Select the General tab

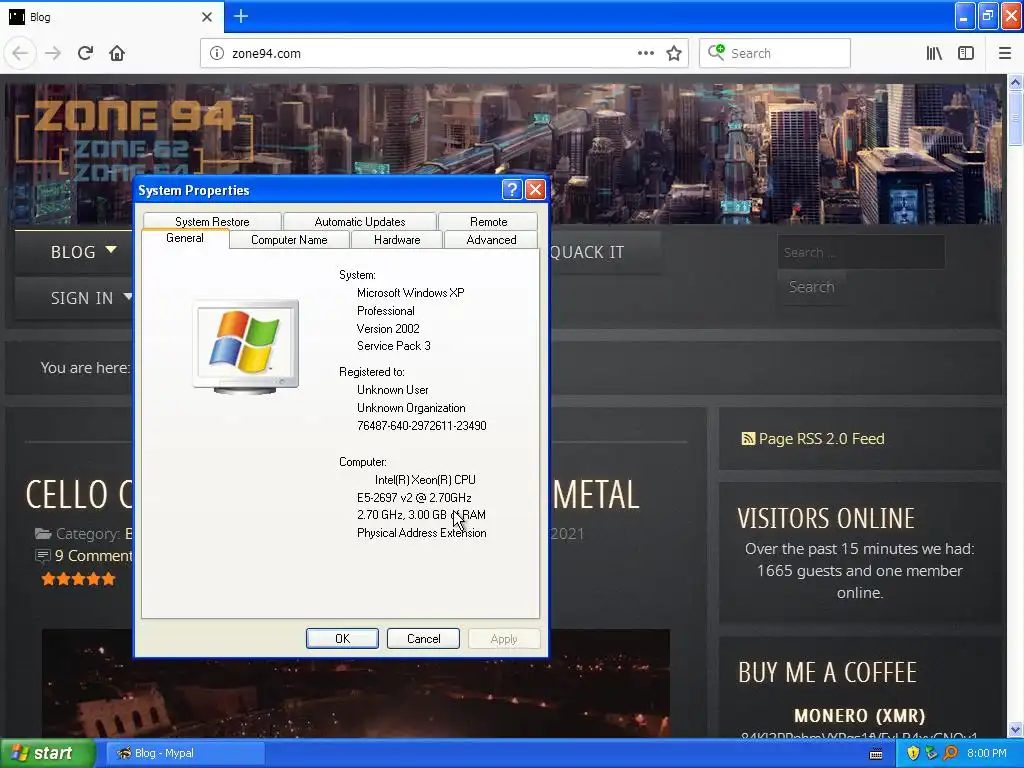point(185,238)
